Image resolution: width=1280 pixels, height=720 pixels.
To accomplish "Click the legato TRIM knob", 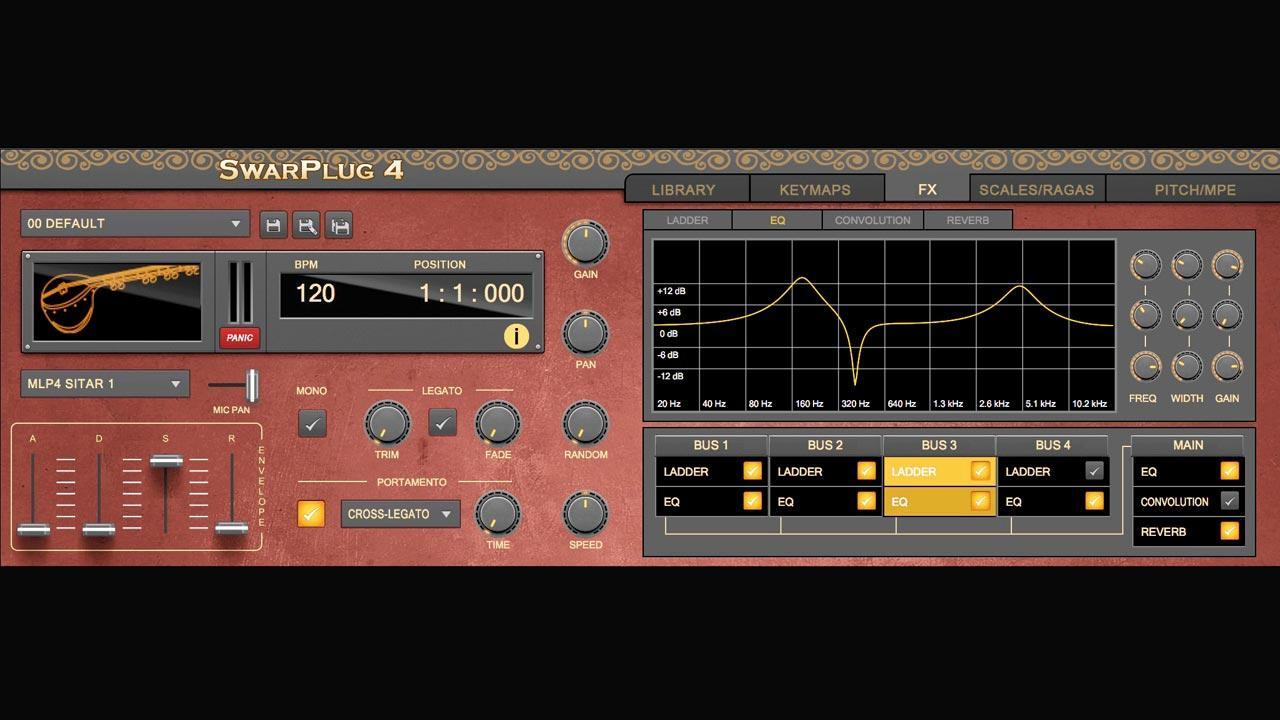I will (387, 423).
